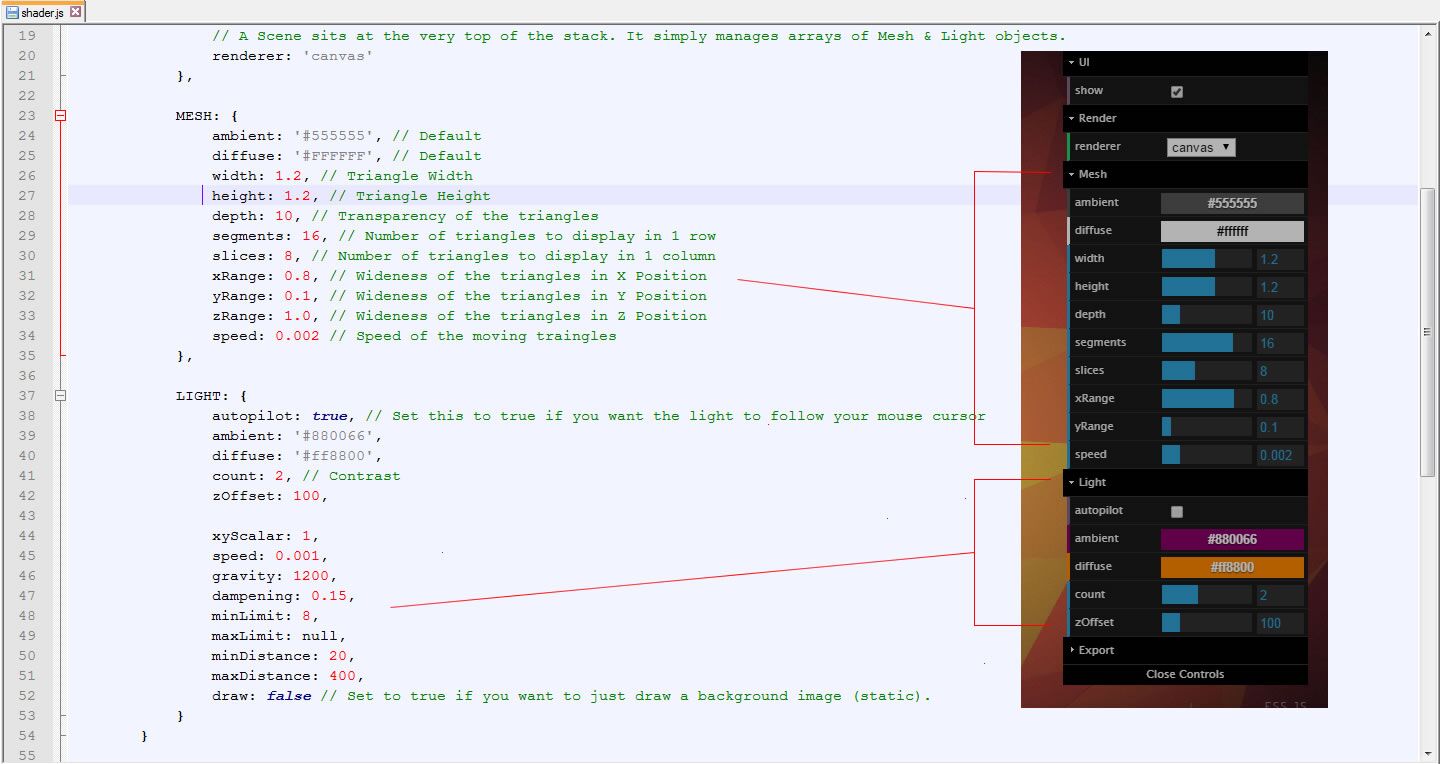The width and height of the screenshot is (1440, 764).
Task: Adjust the segments slider
Action: pos(1206,343)
